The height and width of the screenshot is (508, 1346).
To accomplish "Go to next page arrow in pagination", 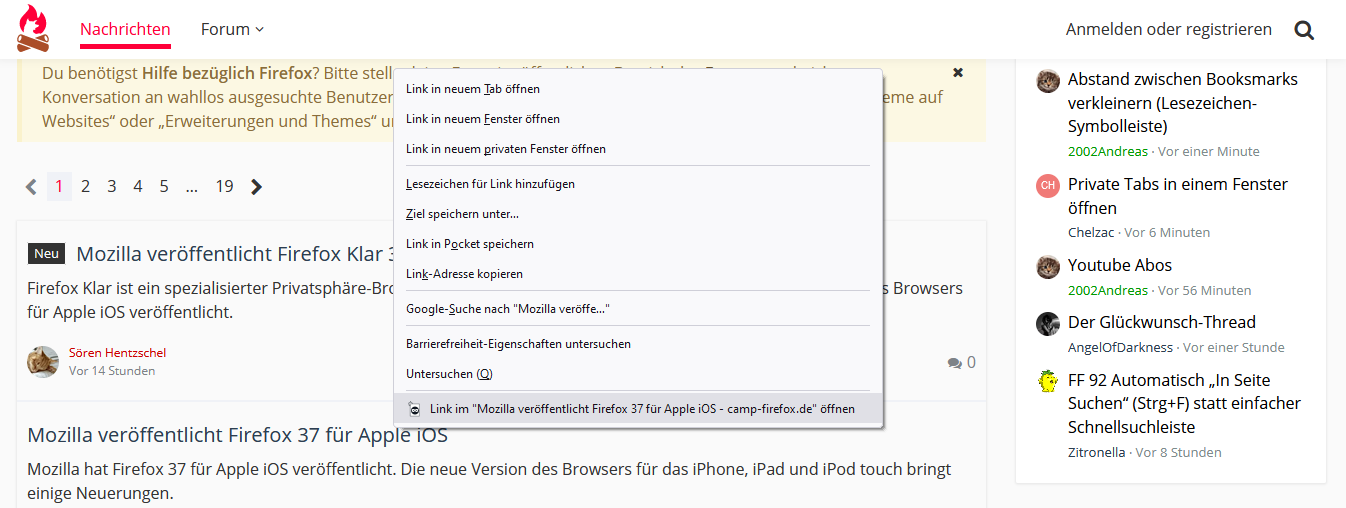I will tap(256, 186).
